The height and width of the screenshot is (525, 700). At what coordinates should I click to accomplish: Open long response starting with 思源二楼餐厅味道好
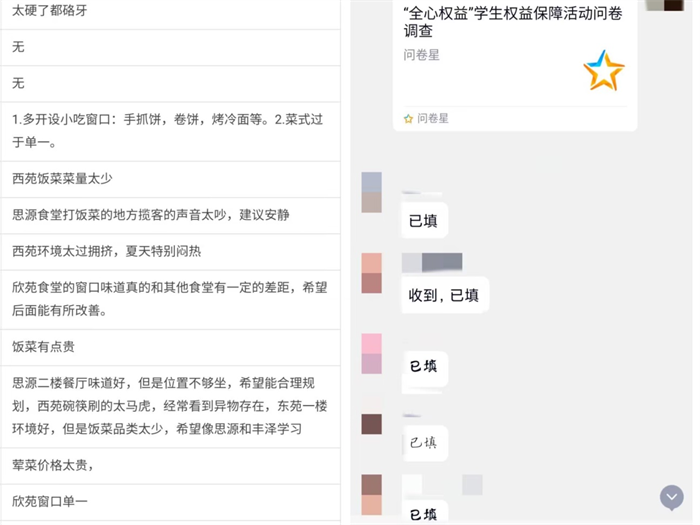(170, 405)
